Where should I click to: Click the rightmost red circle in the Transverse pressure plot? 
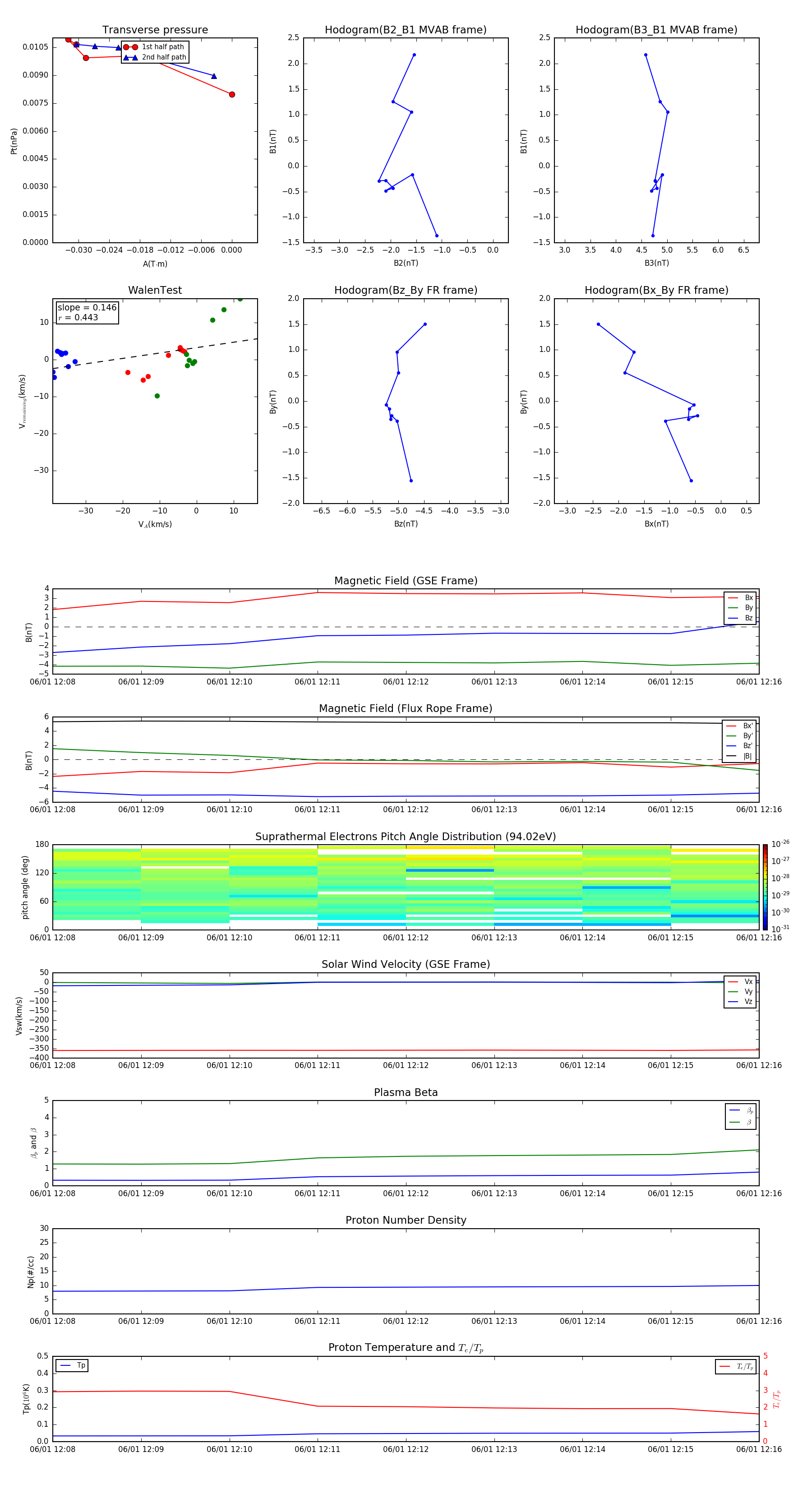(232, 94)
